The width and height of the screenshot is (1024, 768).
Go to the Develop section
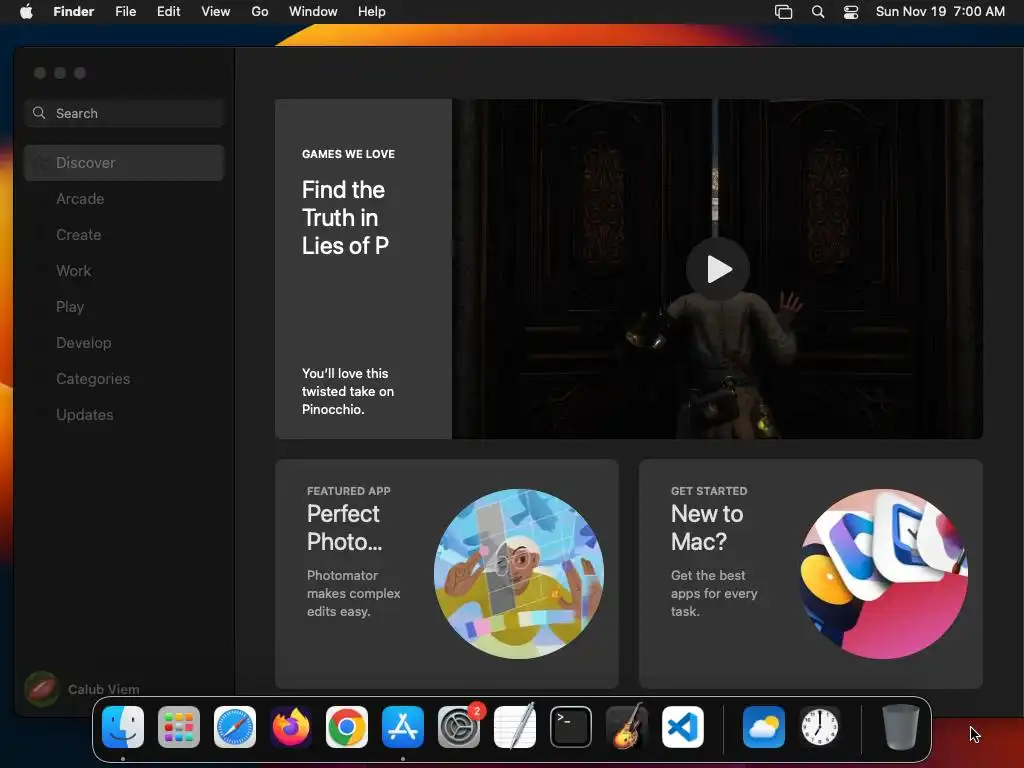coord(124,343)
